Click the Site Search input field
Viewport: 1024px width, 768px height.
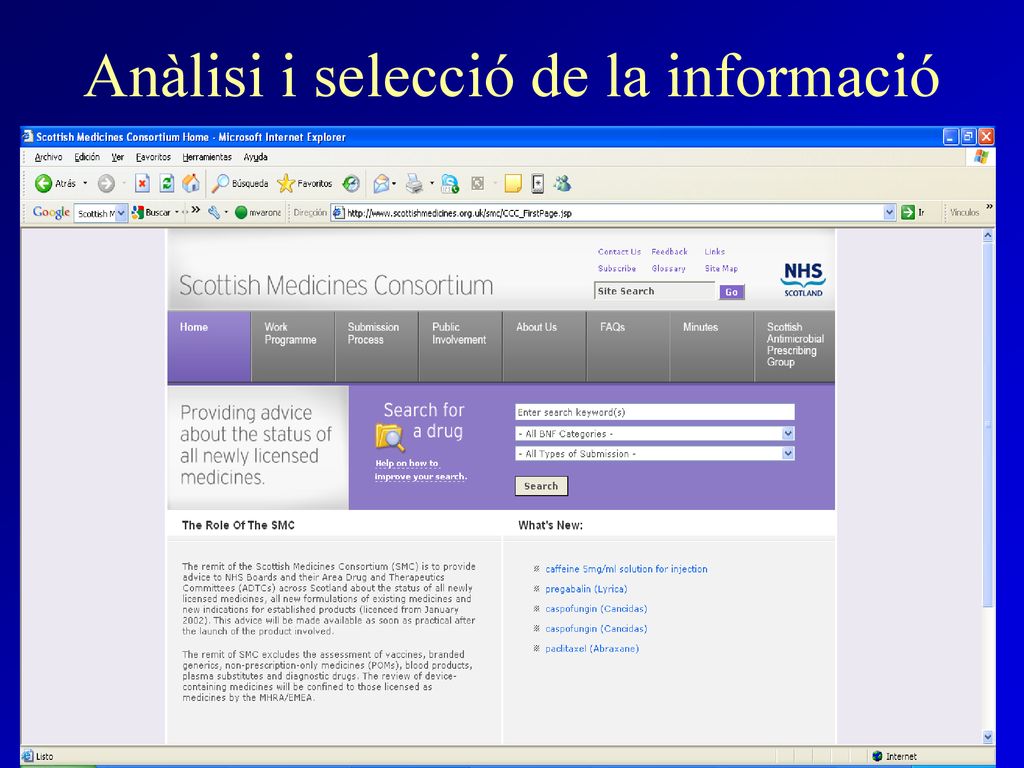click(x=654, y=291)
